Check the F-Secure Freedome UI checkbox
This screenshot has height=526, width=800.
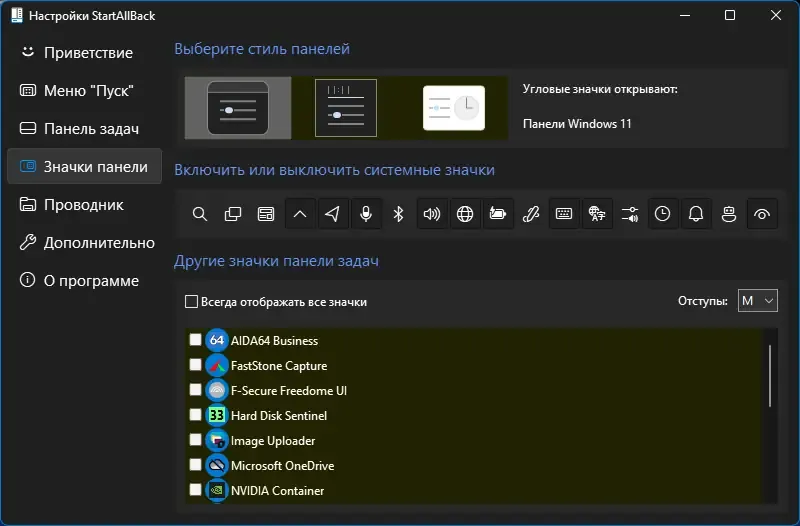(195, 389)
